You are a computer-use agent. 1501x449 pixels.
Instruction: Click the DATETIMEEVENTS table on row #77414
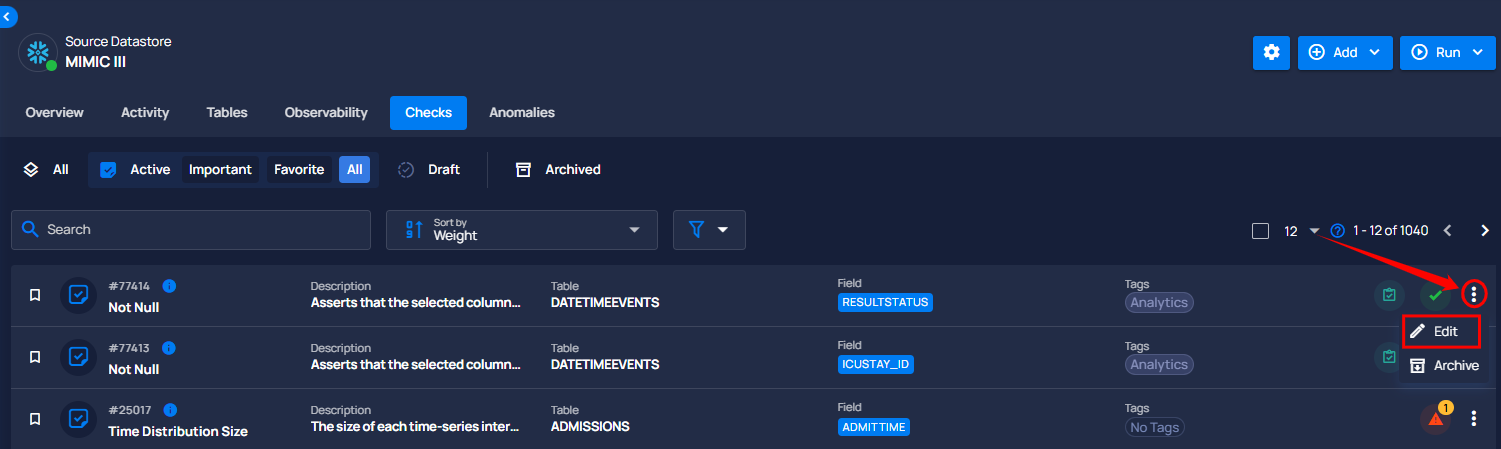coord(605,303)
